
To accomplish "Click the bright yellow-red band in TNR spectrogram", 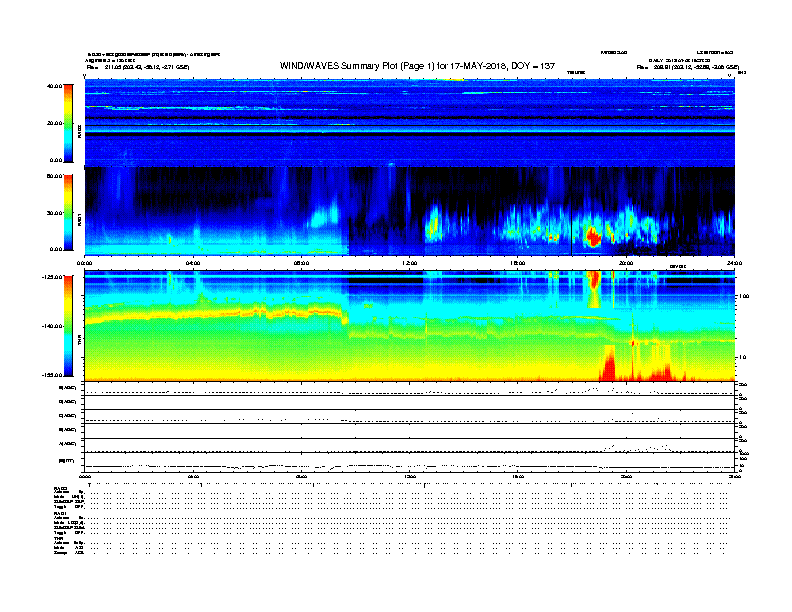I will click(x=217, y=313).
